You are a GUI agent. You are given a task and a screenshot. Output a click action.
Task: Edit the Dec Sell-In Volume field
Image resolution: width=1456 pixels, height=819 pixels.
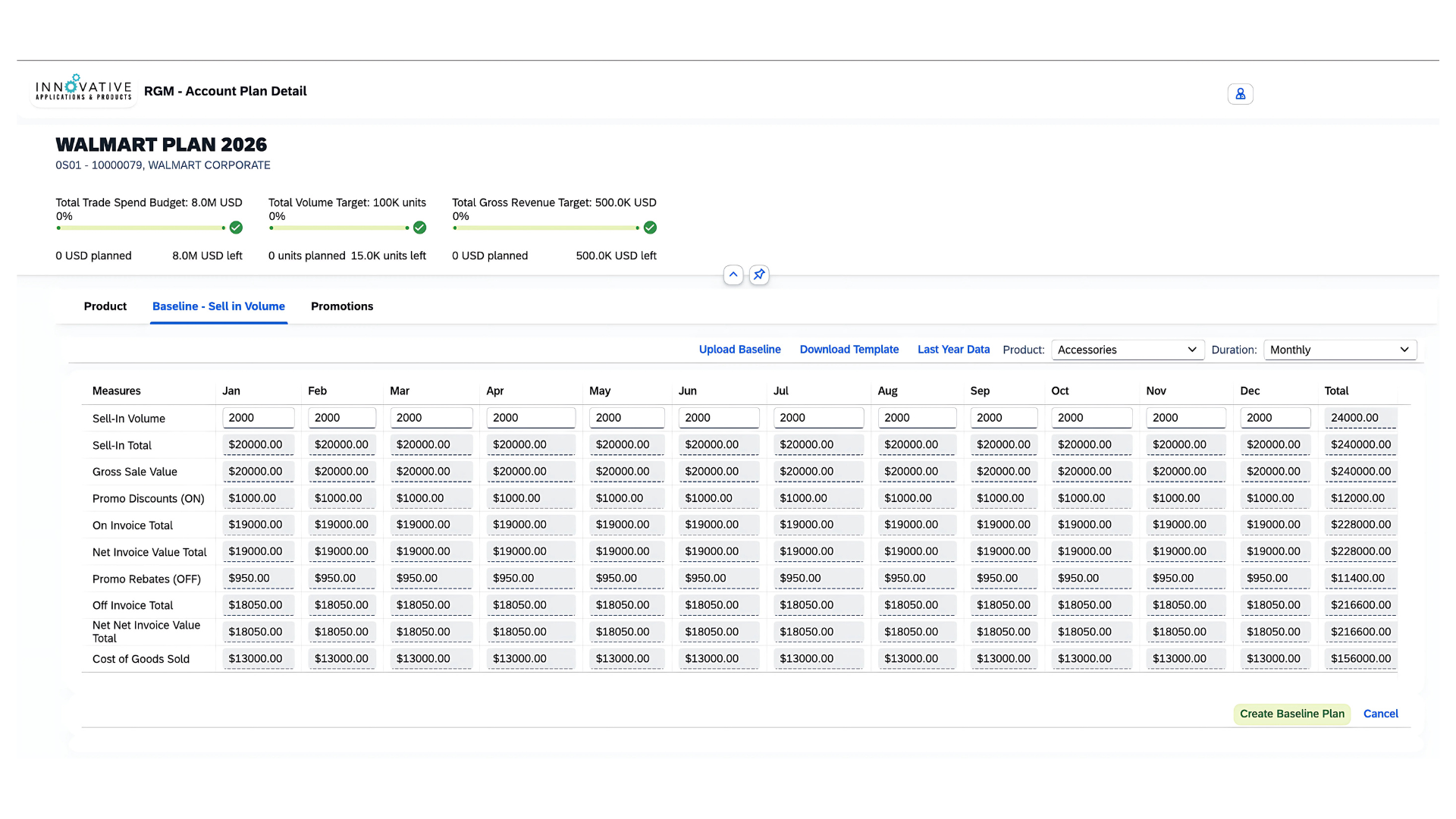[x=1275, y=418]
